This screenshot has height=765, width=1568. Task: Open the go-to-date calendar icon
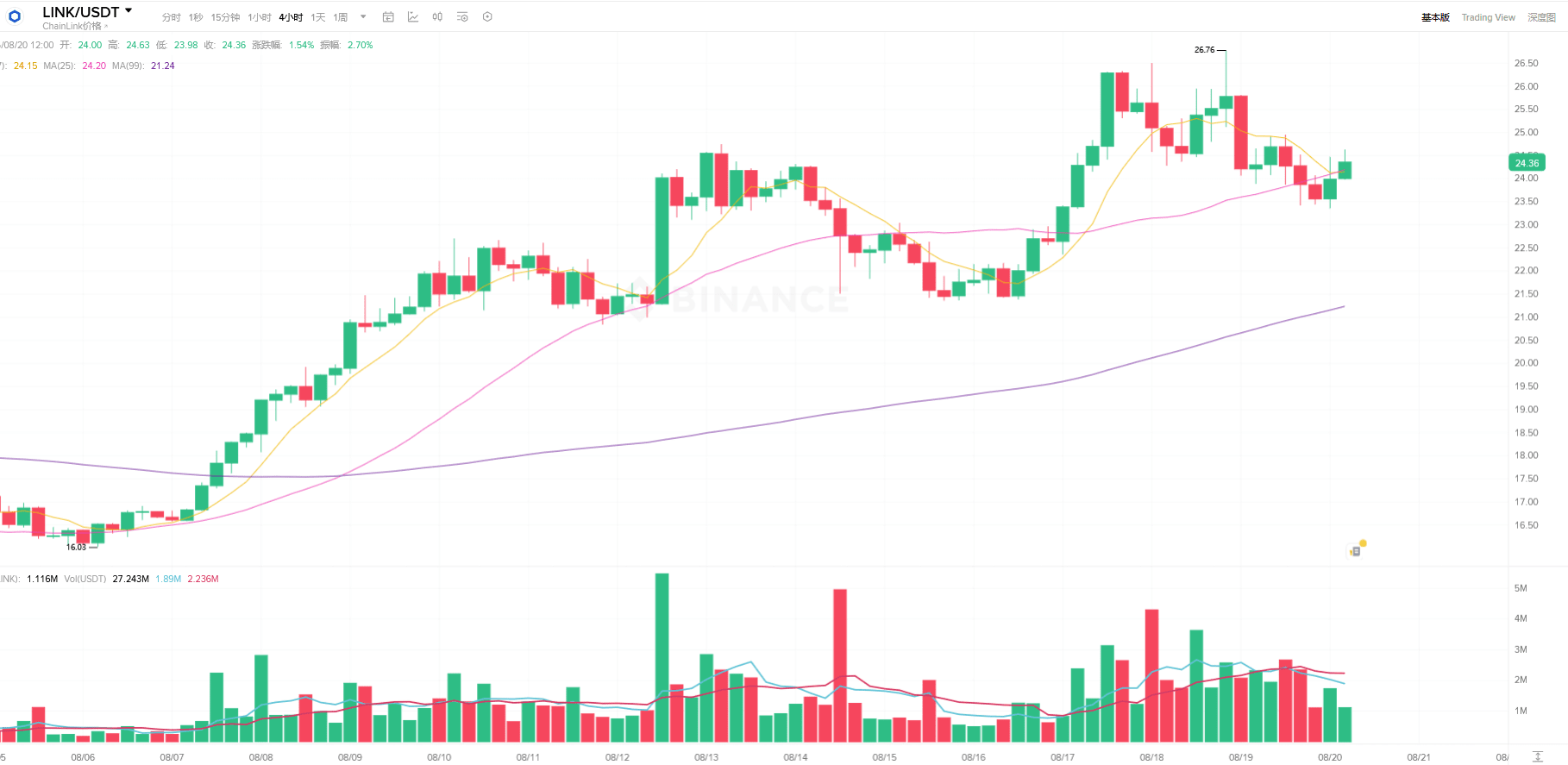coord(388,16)
